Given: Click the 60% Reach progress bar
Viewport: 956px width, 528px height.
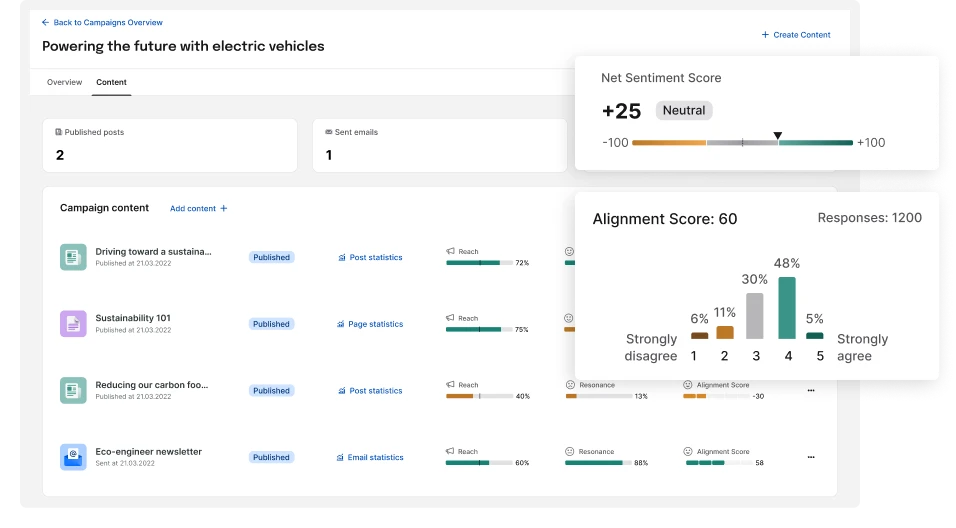Looking at the screenshot, I should 479,463.
